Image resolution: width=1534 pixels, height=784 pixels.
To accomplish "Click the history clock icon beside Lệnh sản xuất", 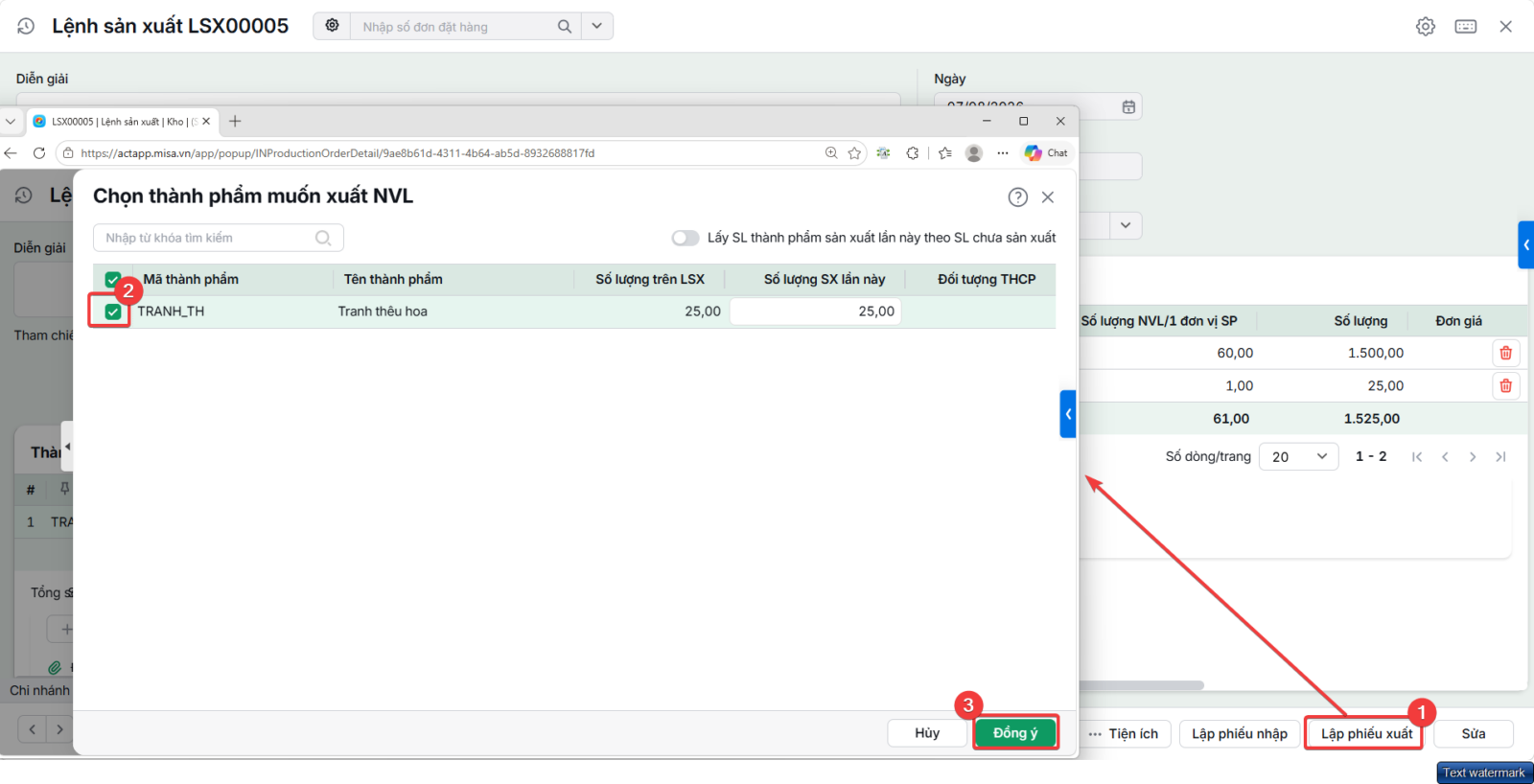I will 26,27.
